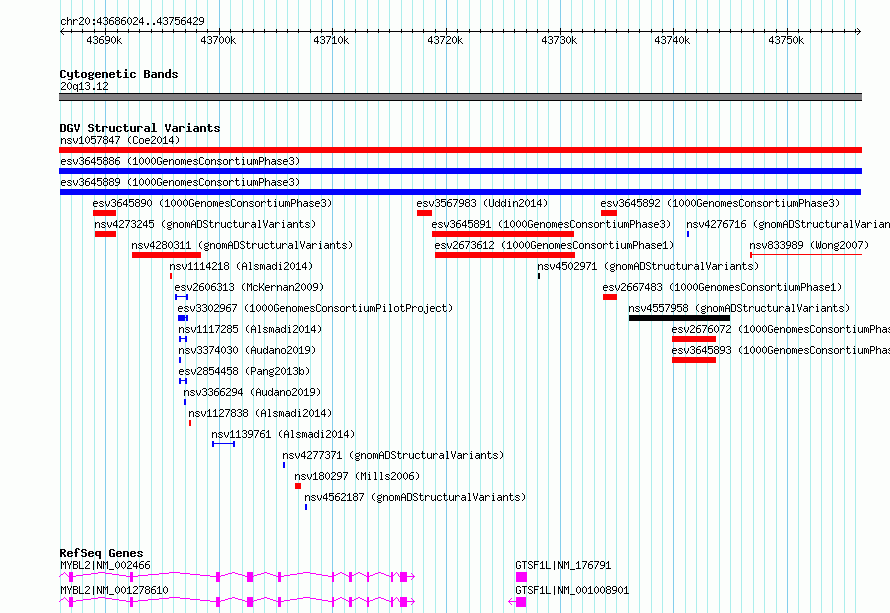Screen dimensions: 890x613
Task: Click the 43740k ruler tick label
Action: [x=673, y=40]
